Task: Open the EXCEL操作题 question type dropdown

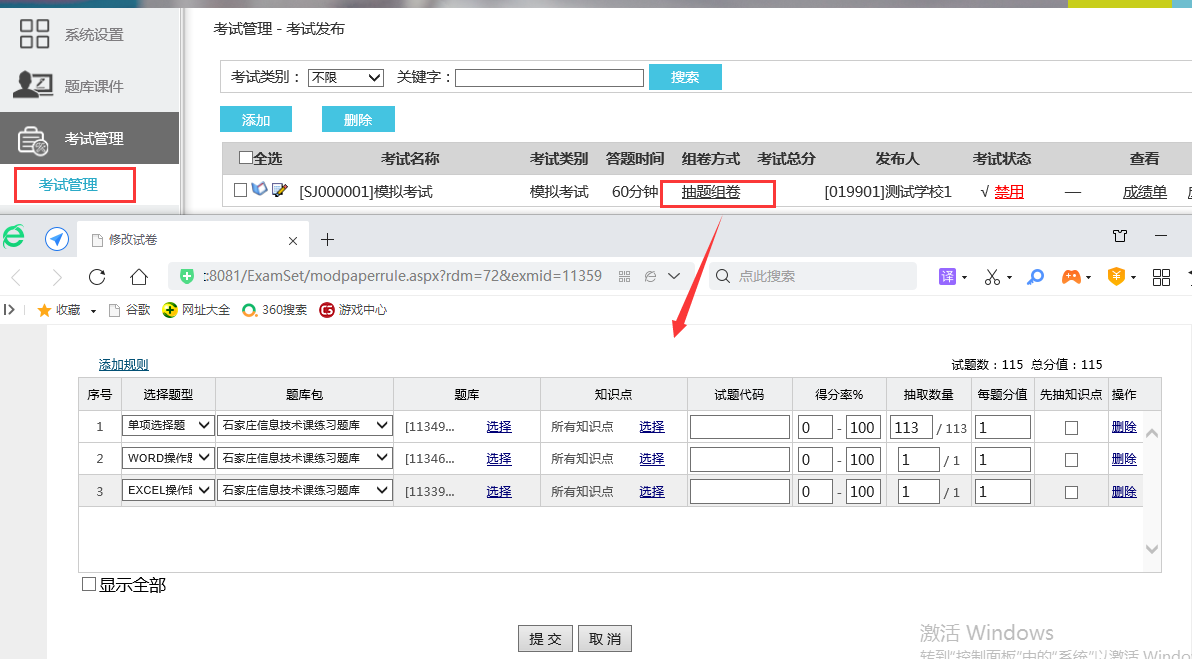Action: coord(168,490)
